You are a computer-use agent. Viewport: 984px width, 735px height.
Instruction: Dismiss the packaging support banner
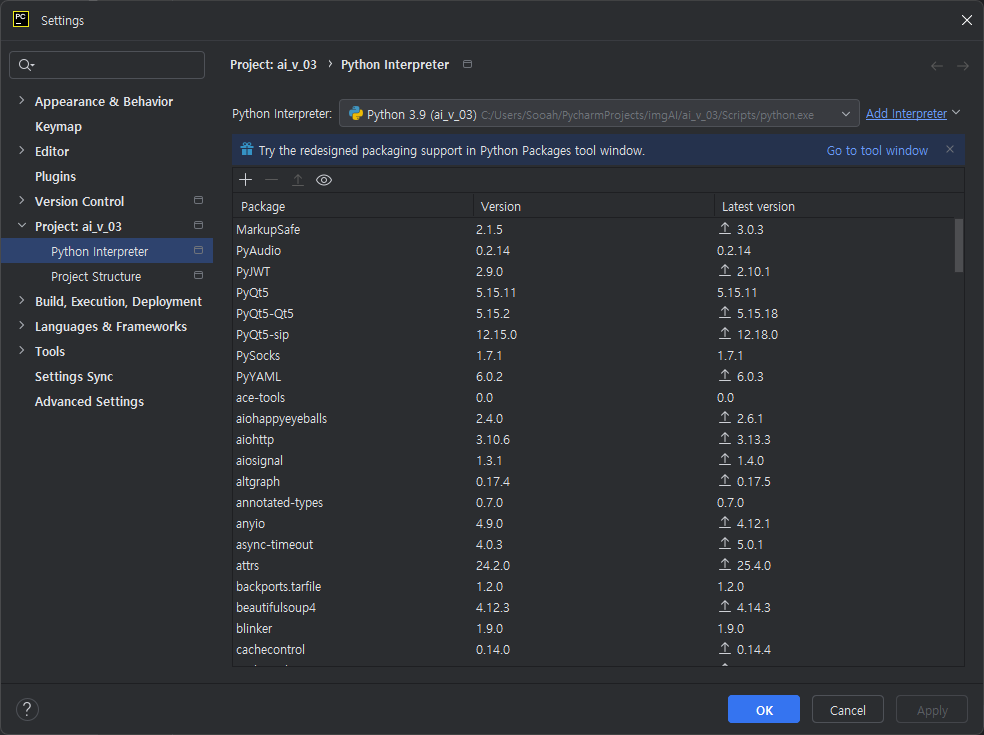coord(949,149)
